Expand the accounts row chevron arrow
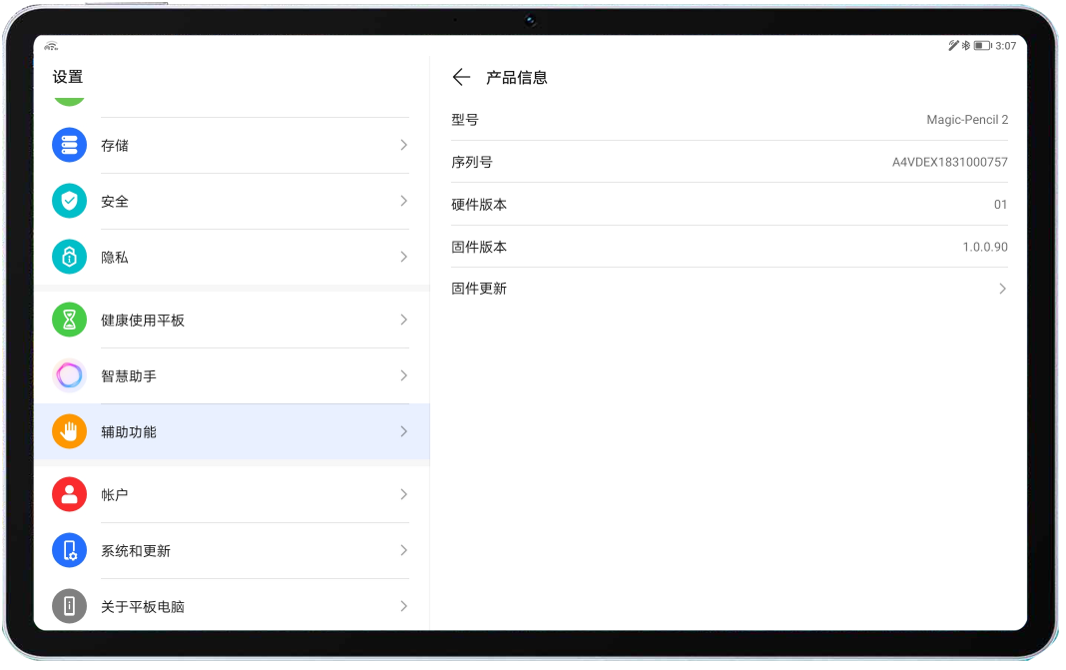This screenshot has height=670, width=1066. 404,494
